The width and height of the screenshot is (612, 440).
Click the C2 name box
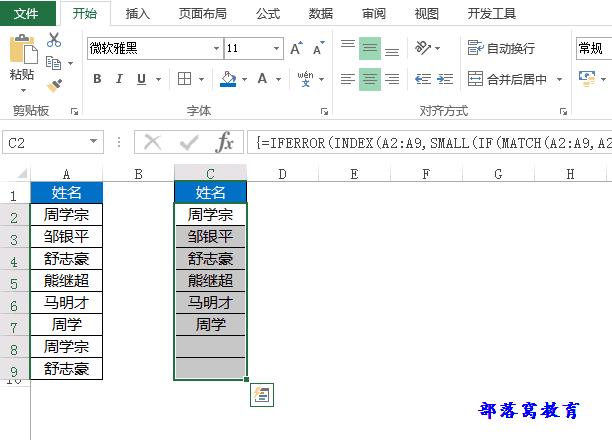point(53,142)
